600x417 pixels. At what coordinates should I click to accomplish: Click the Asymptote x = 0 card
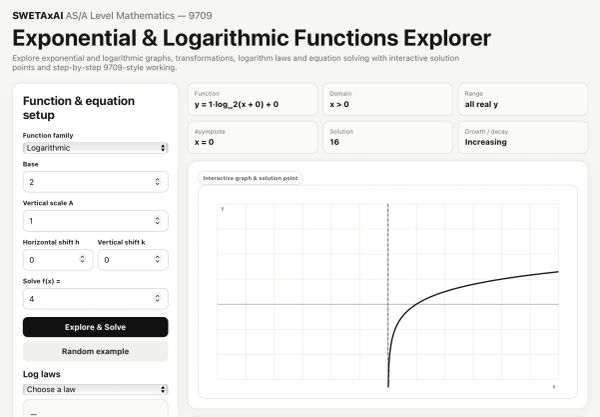pyautogui.click(x=253, y=137)
